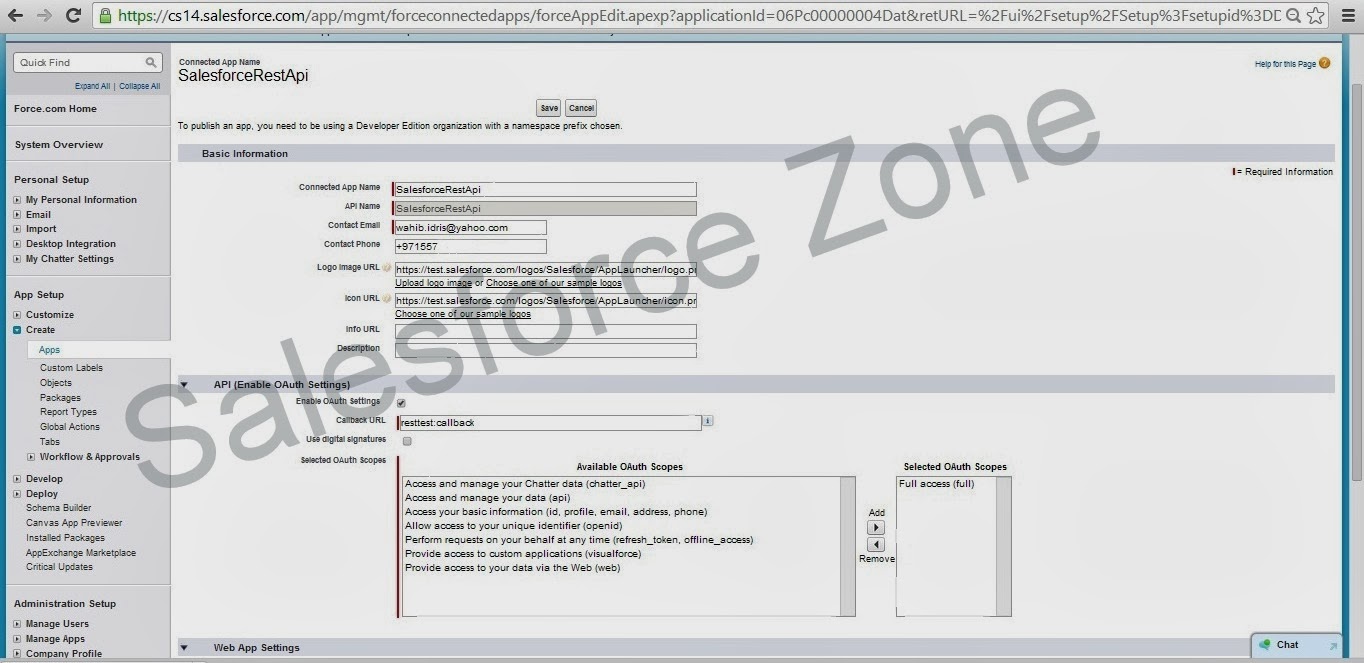Click the Chat icon
The height and width of the screenshot is (663, 1364).
point(1265,645)
